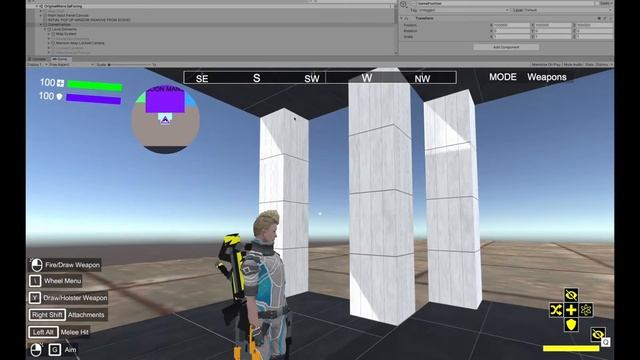The image size is (640, 360).
Task: Click the Scale Z field in Transform
Action: click(595, 37)
